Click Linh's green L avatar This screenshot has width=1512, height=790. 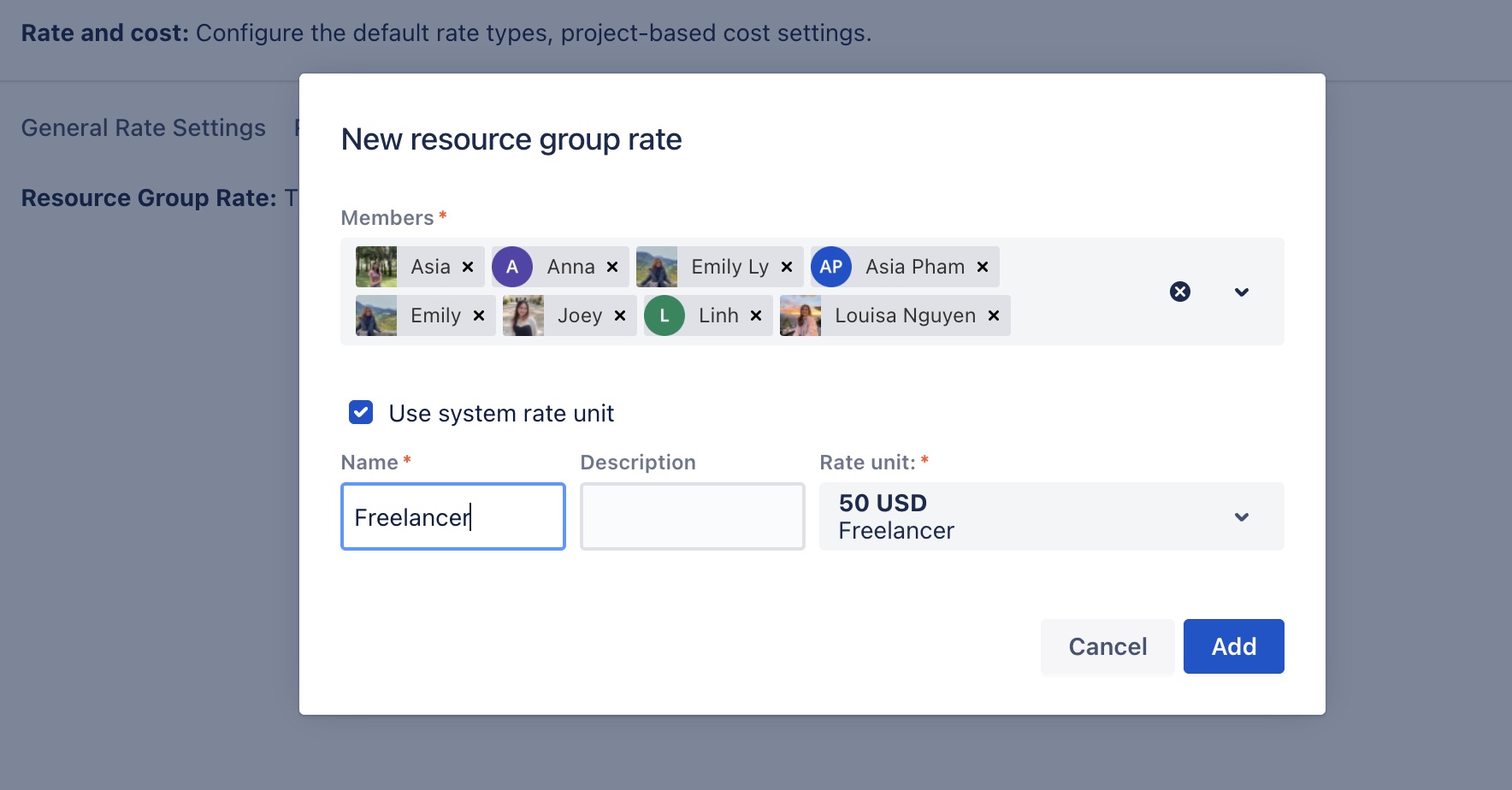[x=664, y=315]
